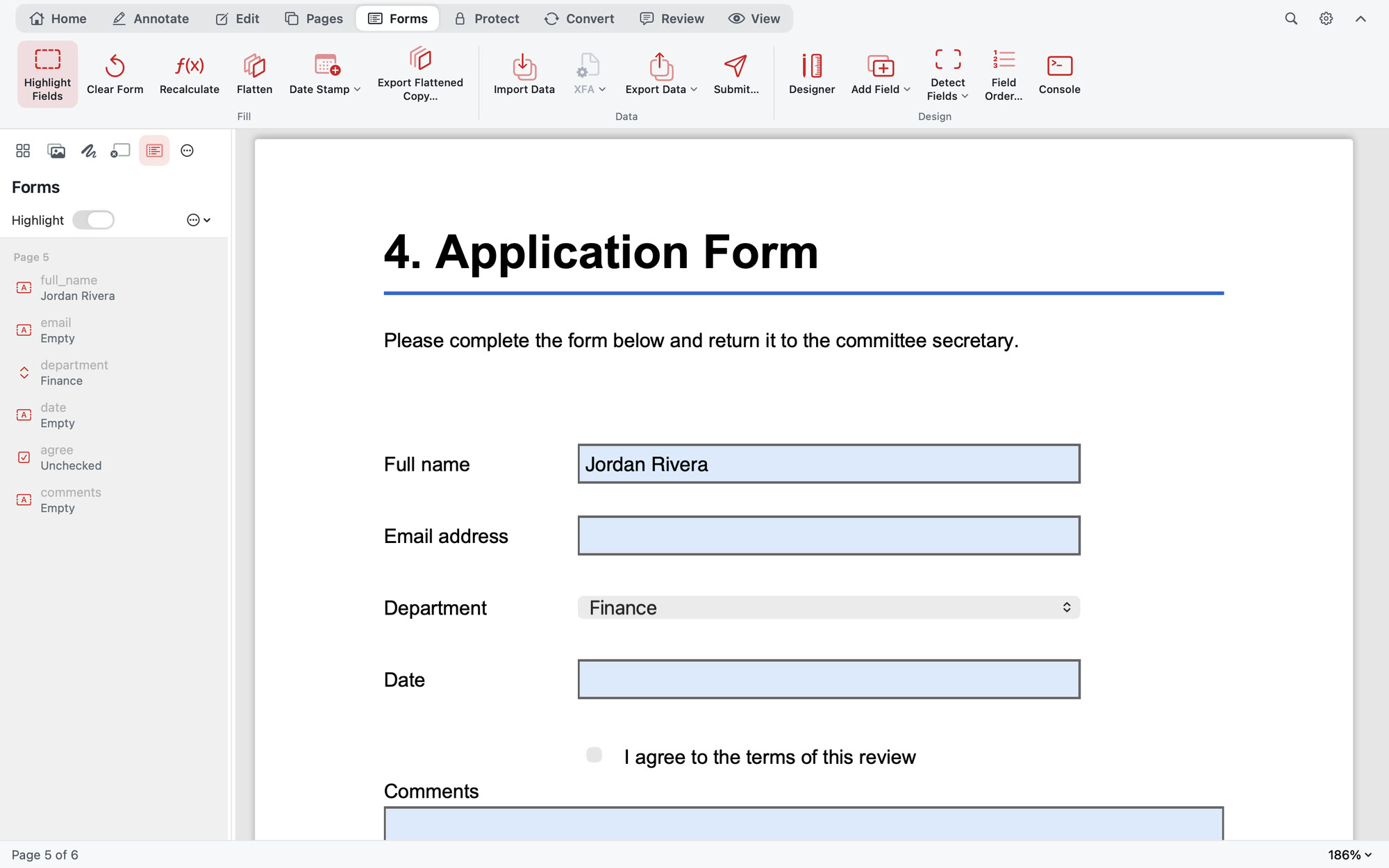Open the Protect tab
This screenshot has height=868, width=1389.
487,19
